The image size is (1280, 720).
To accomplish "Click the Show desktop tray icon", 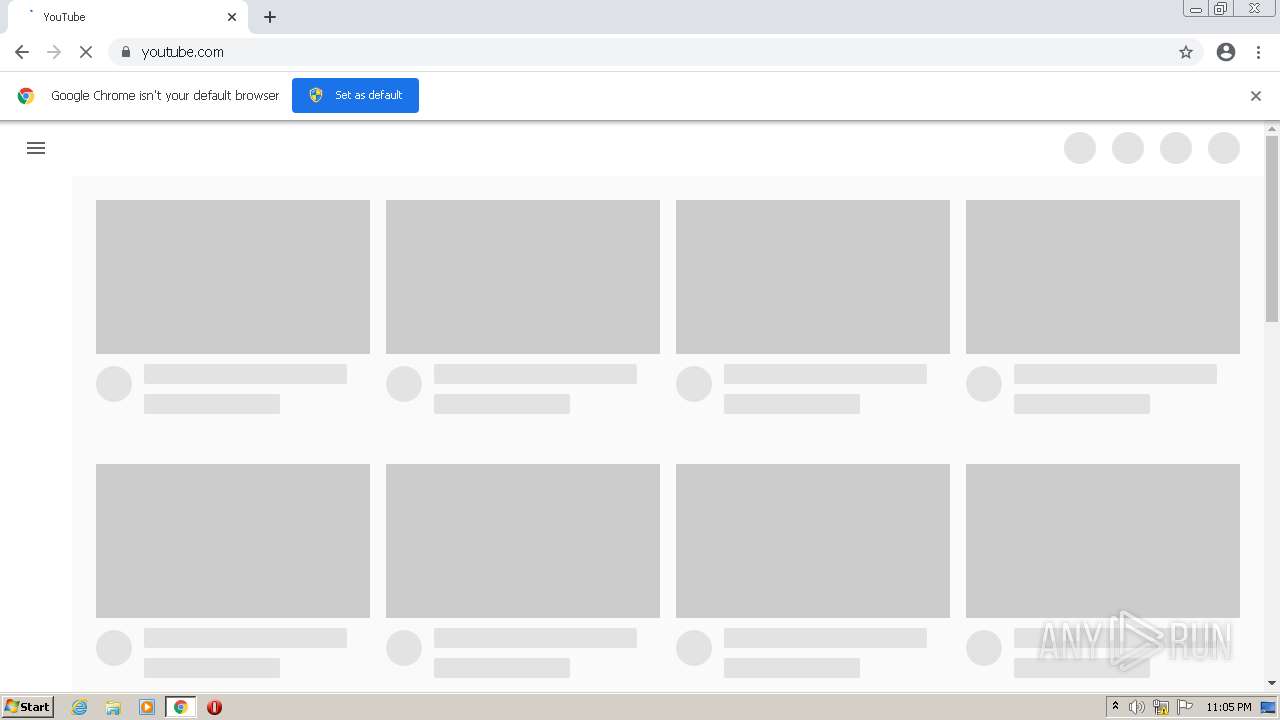I will pyautogui.click(x=1269, y=707).
